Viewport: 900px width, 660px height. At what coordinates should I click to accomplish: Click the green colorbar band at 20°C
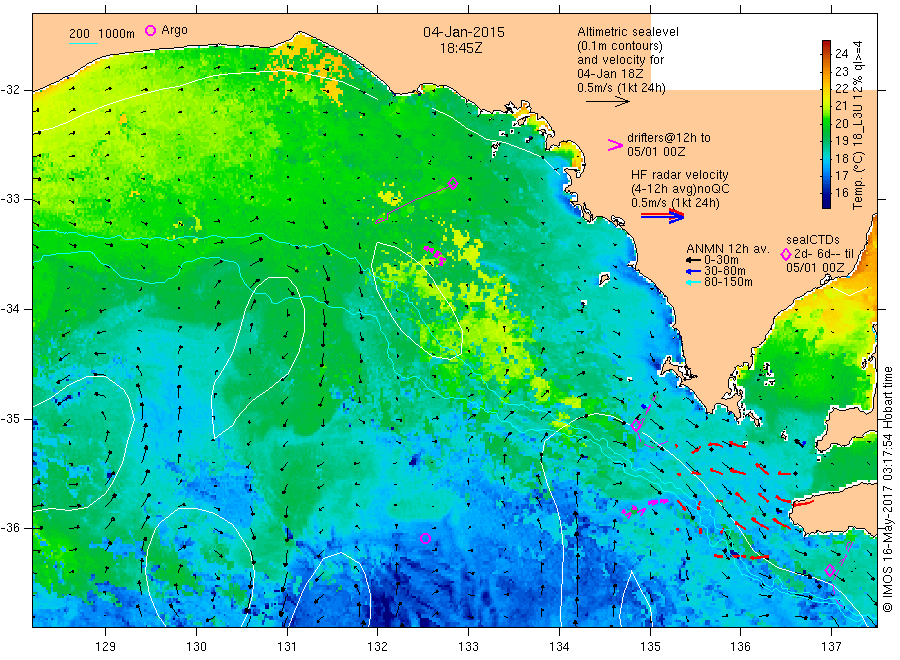tap(826, 123)
